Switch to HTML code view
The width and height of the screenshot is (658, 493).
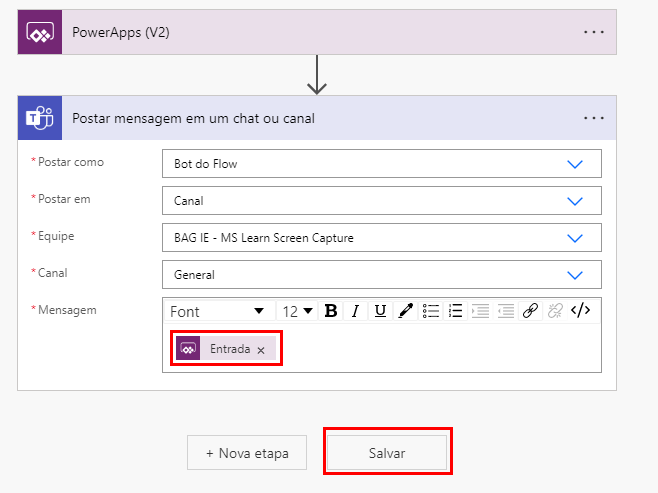pyautogui.click(x=580, y=311)
